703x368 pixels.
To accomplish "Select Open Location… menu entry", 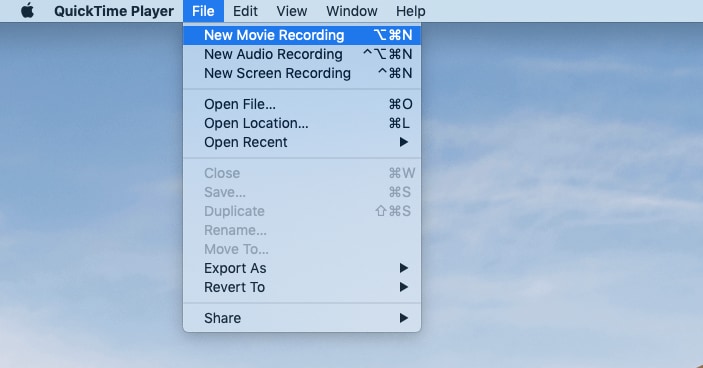I will pos(302,123).
